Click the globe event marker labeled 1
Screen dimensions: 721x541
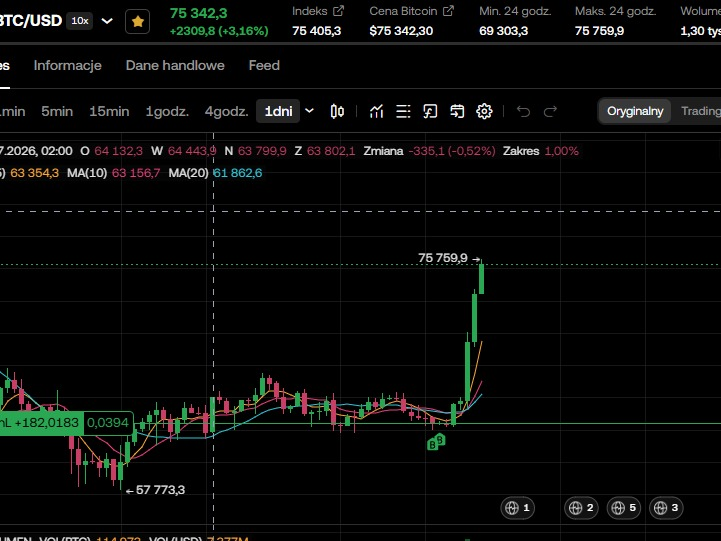pyautogui.click(x=517, y=508)
